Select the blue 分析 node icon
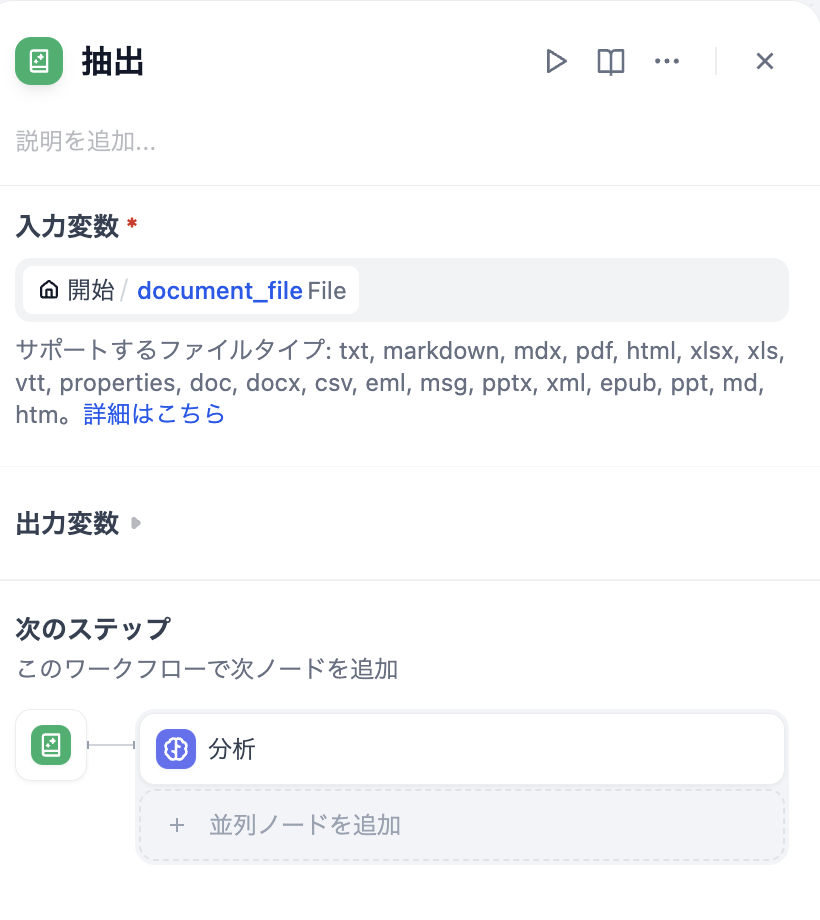 coord(174,750)
